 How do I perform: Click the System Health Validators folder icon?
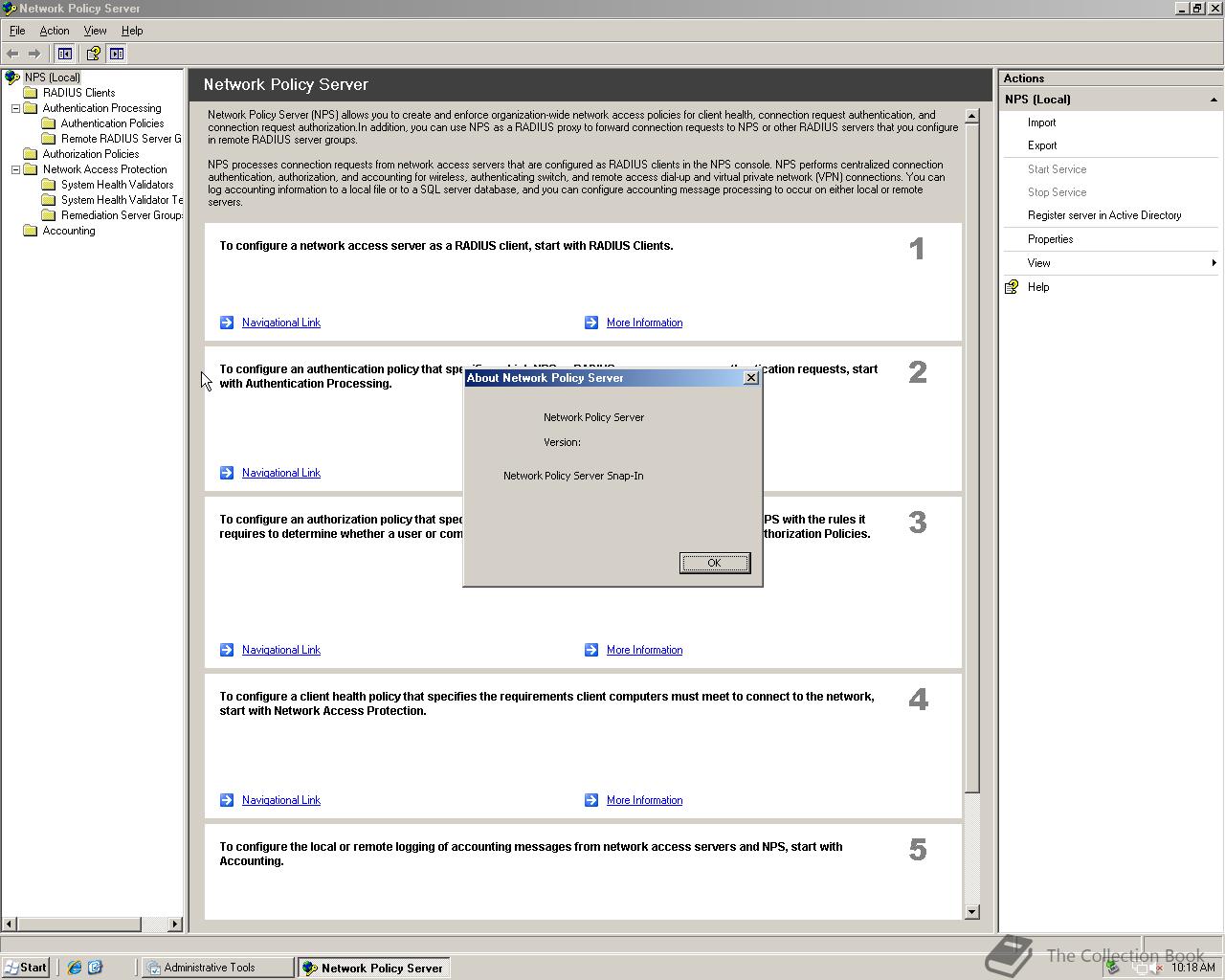pos(49,185)
